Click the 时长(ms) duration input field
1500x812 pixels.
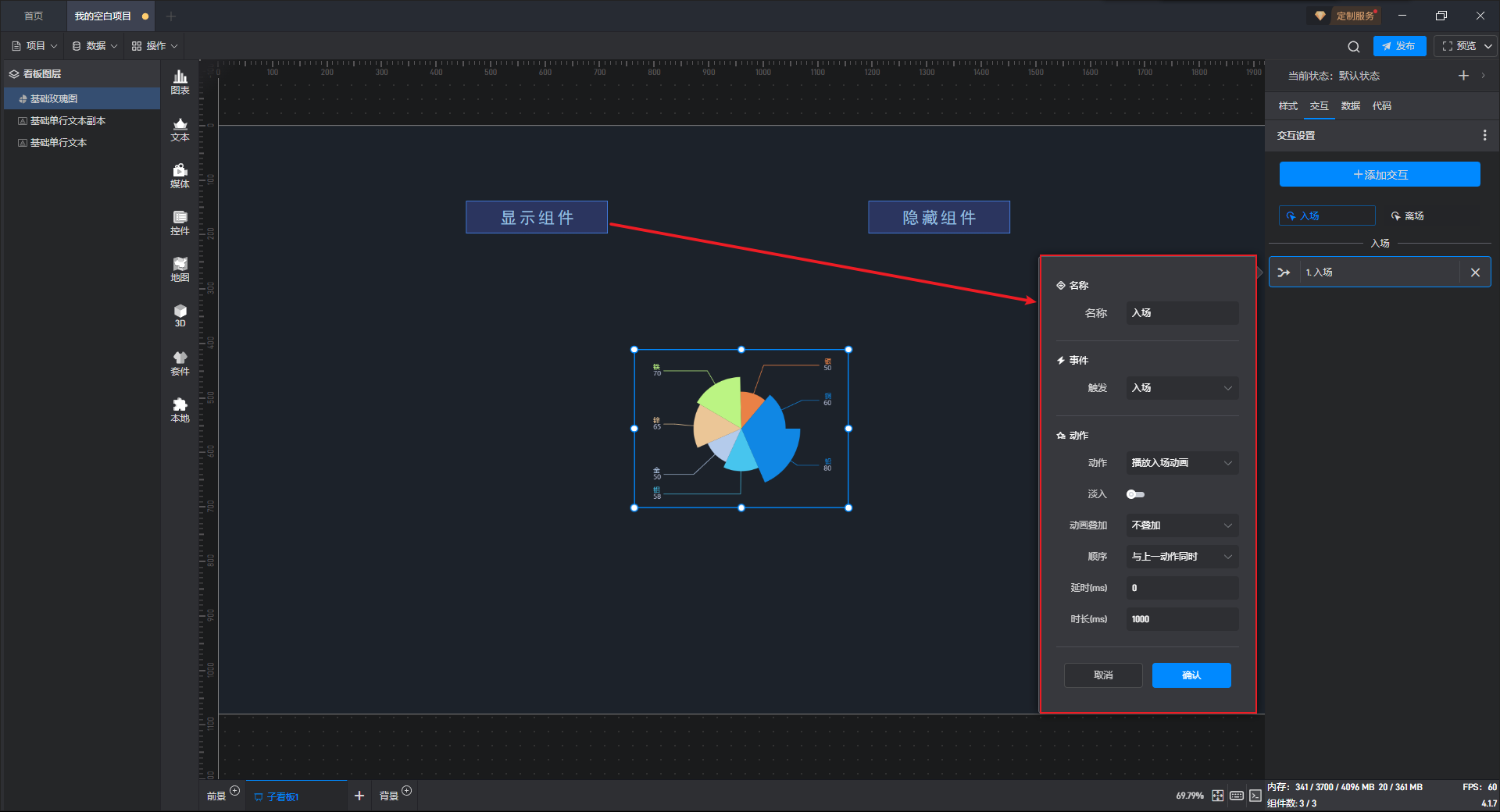(1181, 619)
